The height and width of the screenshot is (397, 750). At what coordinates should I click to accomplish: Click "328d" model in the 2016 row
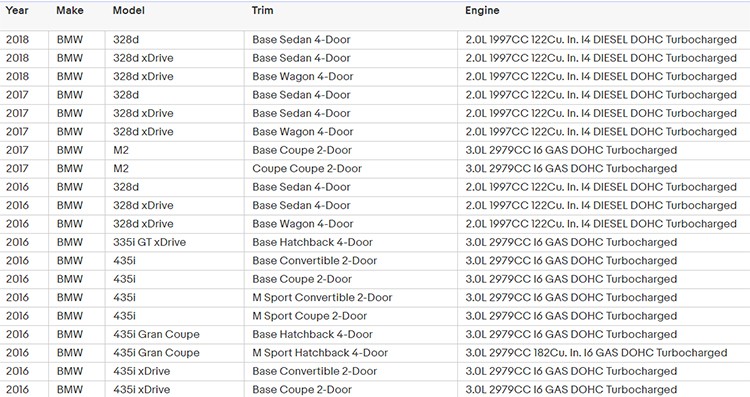126,187
